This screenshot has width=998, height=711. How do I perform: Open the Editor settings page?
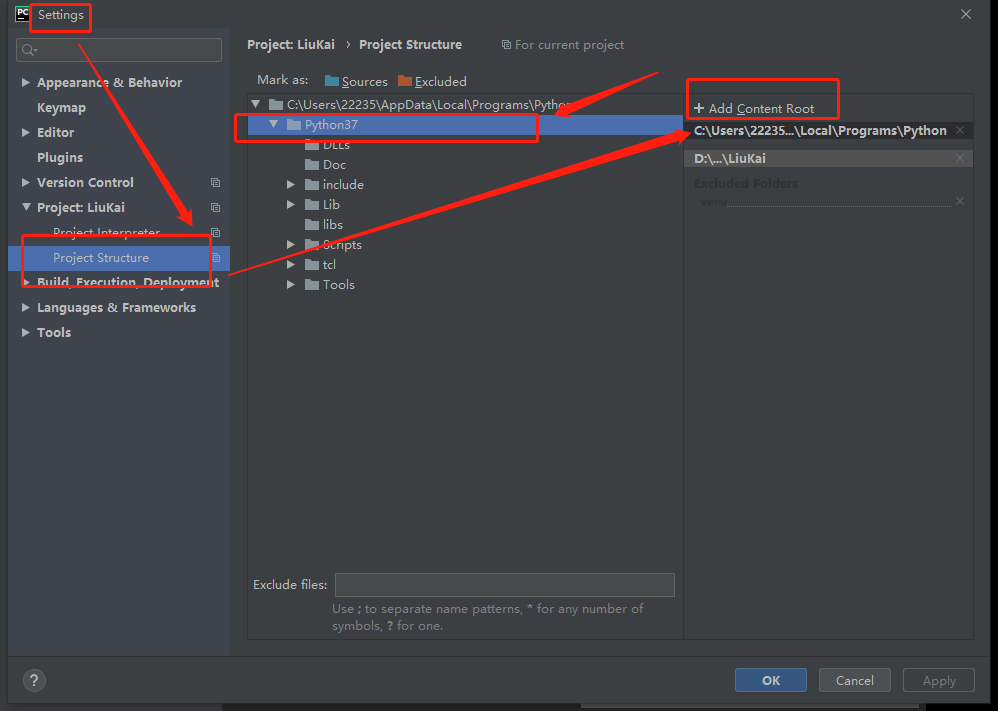pos(55,132)
